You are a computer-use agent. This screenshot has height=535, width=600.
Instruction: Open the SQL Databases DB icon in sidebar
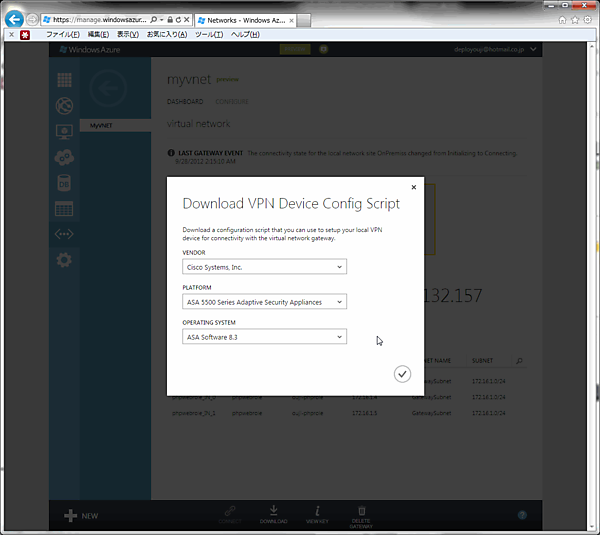pos(64,183)
